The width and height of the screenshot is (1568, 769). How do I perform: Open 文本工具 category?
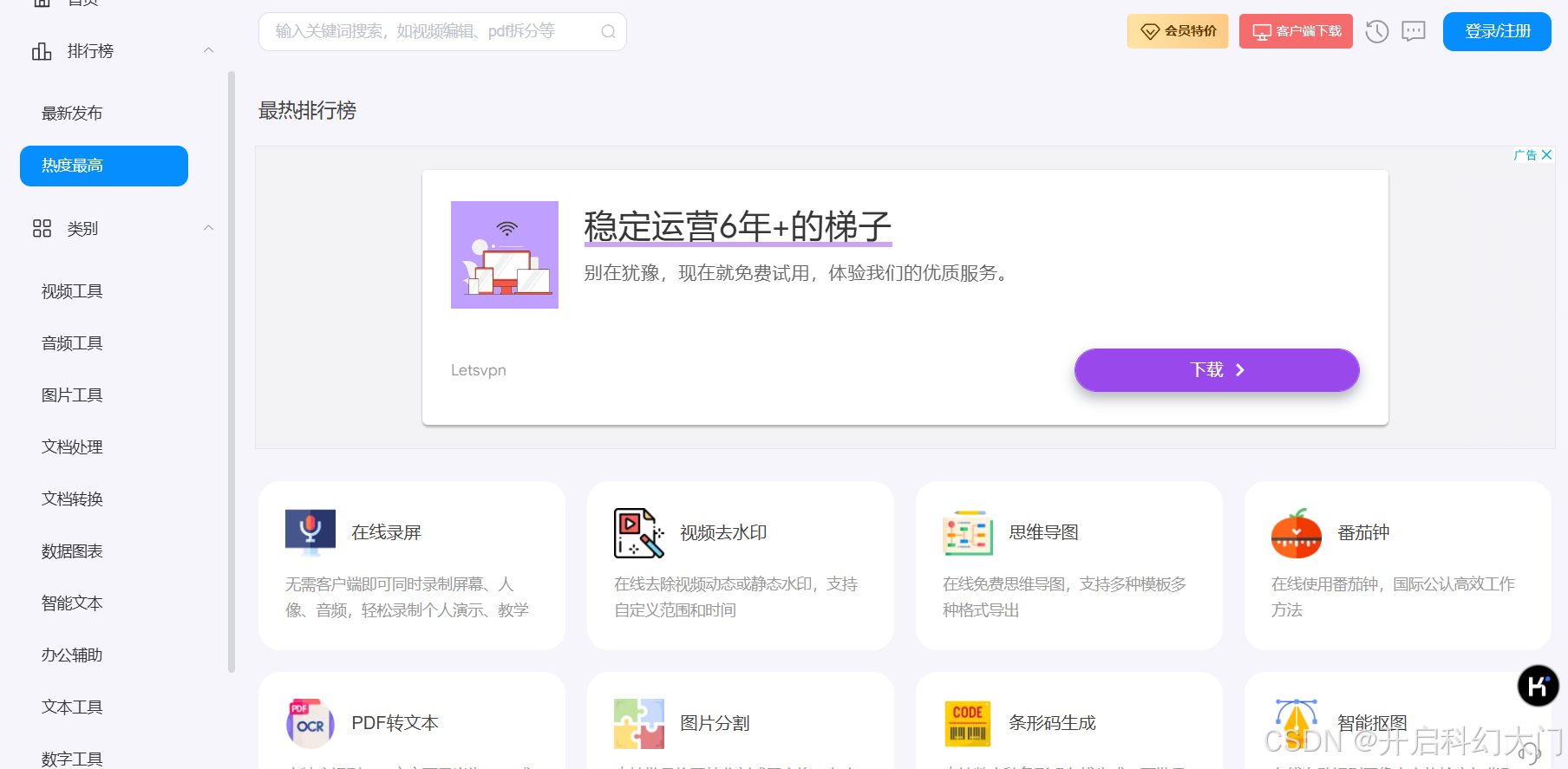(72, 707)
